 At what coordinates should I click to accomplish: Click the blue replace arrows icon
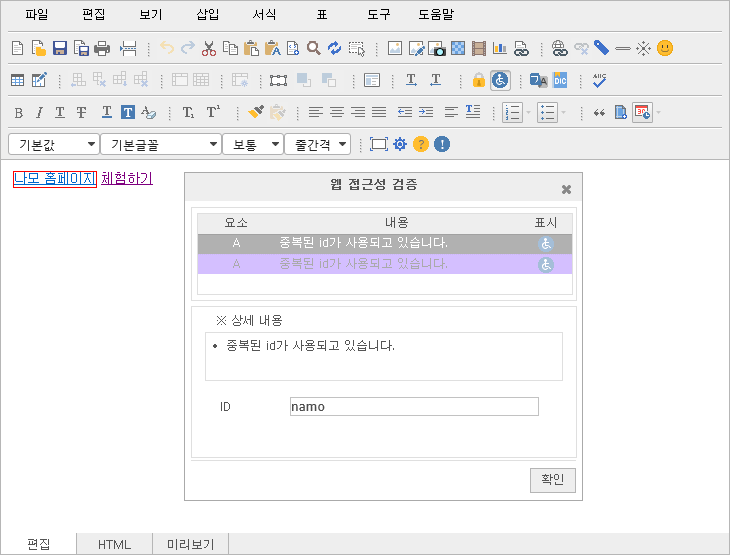(x=334, y=48)
